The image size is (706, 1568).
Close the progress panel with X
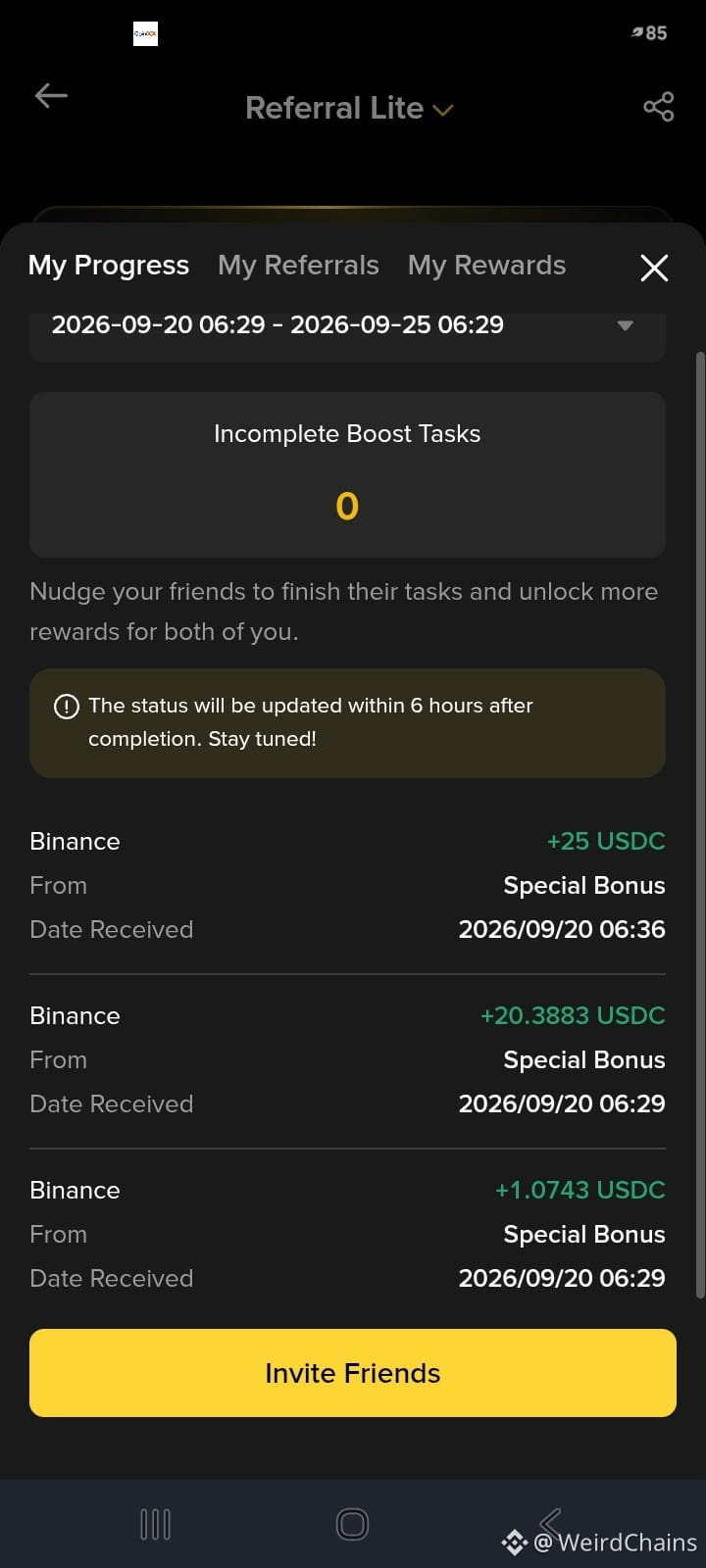pos(654,268)
